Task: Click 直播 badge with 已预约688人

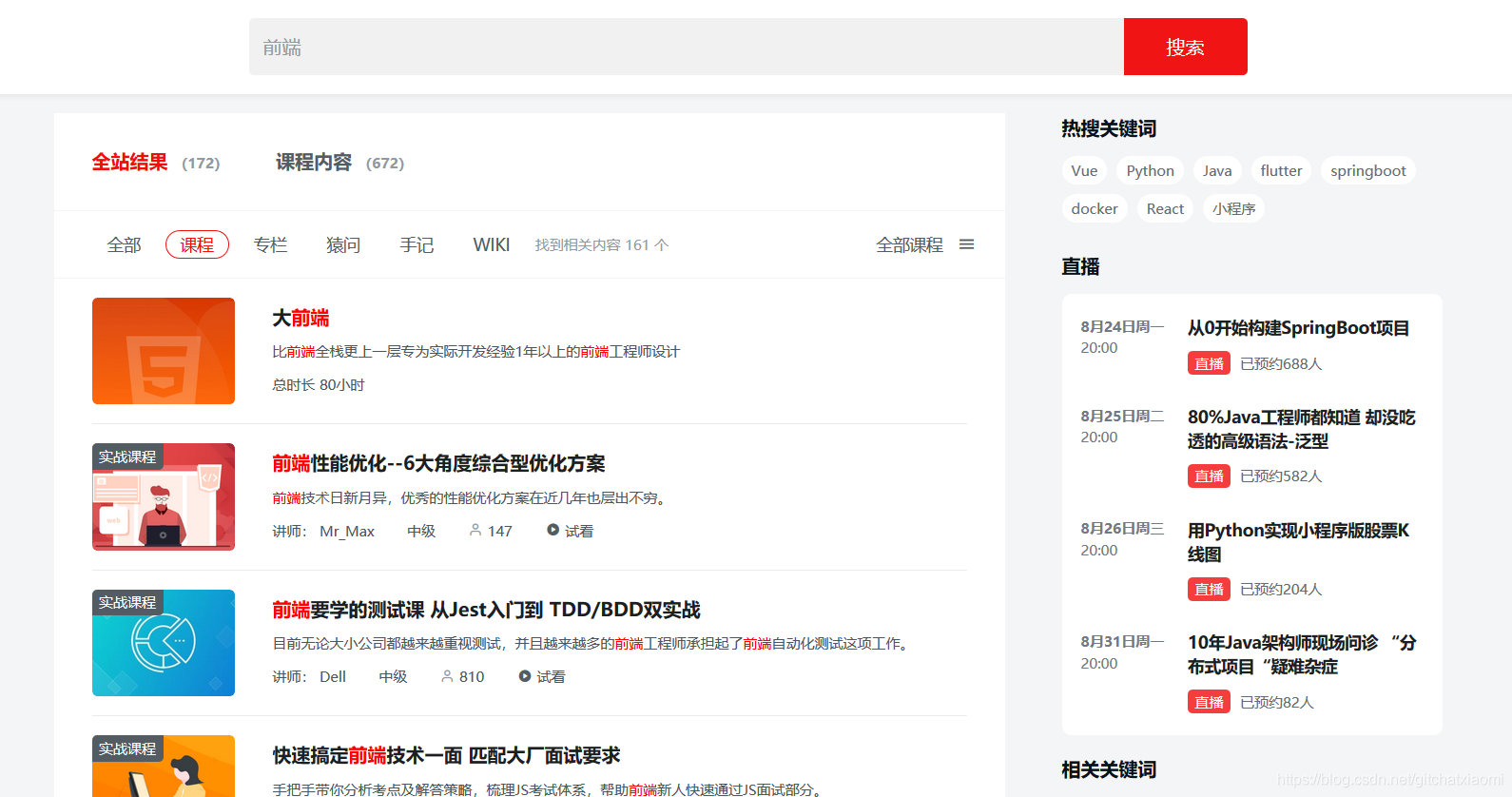Action: click(1209, 363)
